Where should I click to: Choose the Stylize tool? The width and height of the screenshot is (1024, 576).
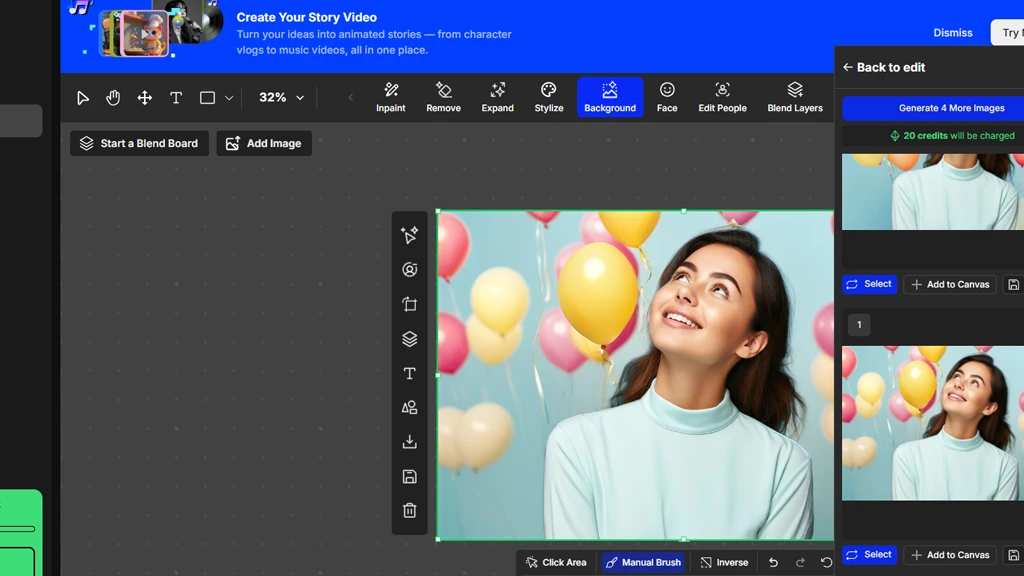coord(548,97)
